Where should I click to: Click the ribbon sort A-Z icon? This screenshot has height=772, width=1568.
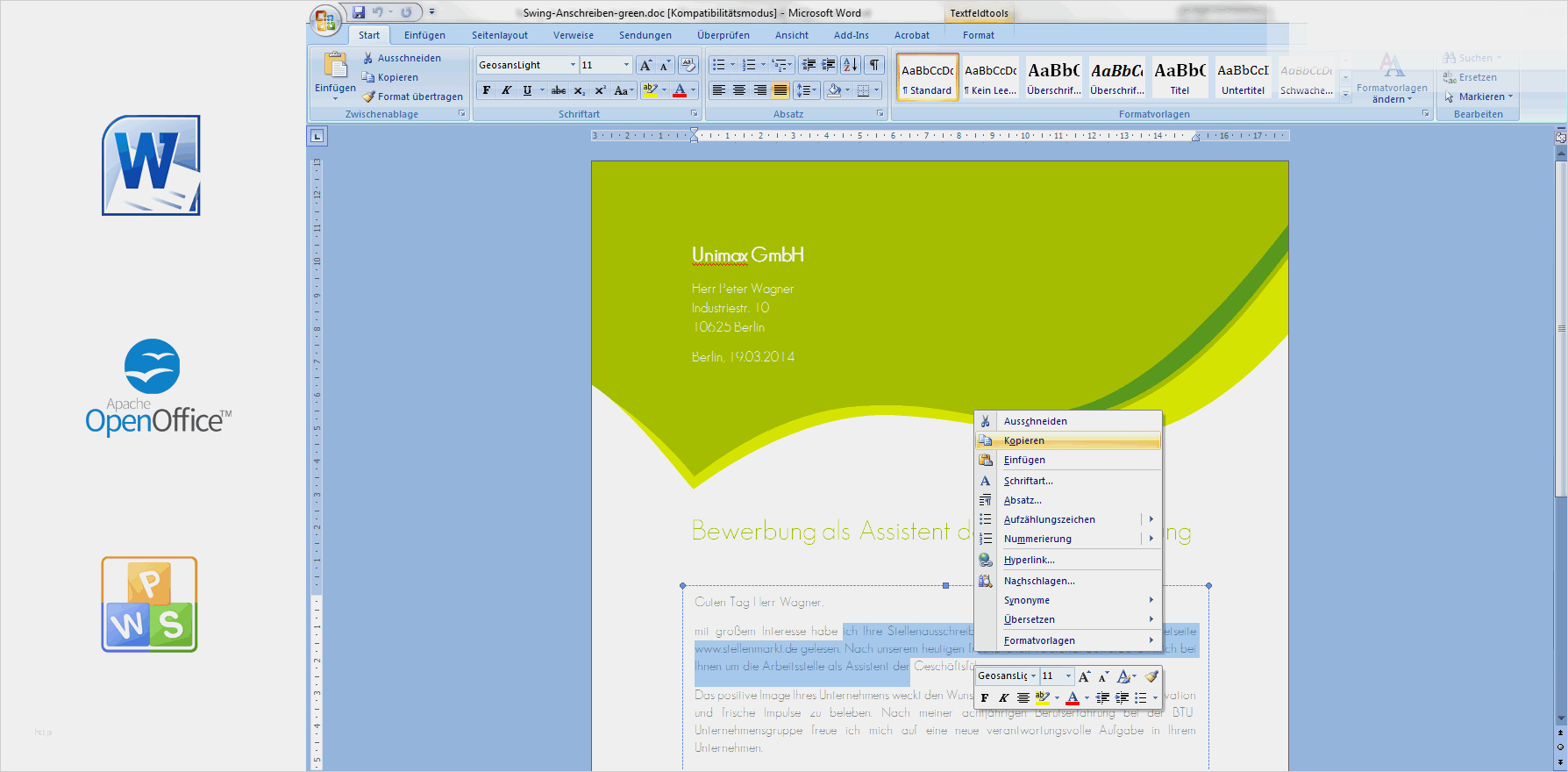pyautogui.click(x=850, y=65)
